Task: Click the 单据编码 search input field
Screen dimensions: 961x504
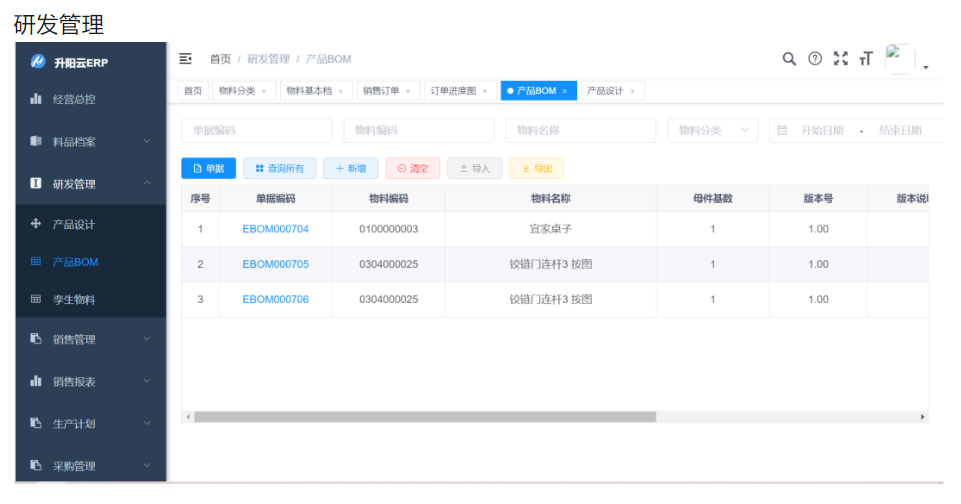Action: click(256, 131)
